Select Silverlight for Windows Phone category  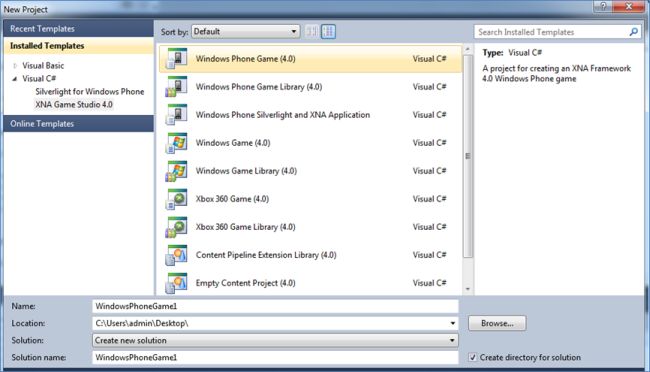click(90, 92)
